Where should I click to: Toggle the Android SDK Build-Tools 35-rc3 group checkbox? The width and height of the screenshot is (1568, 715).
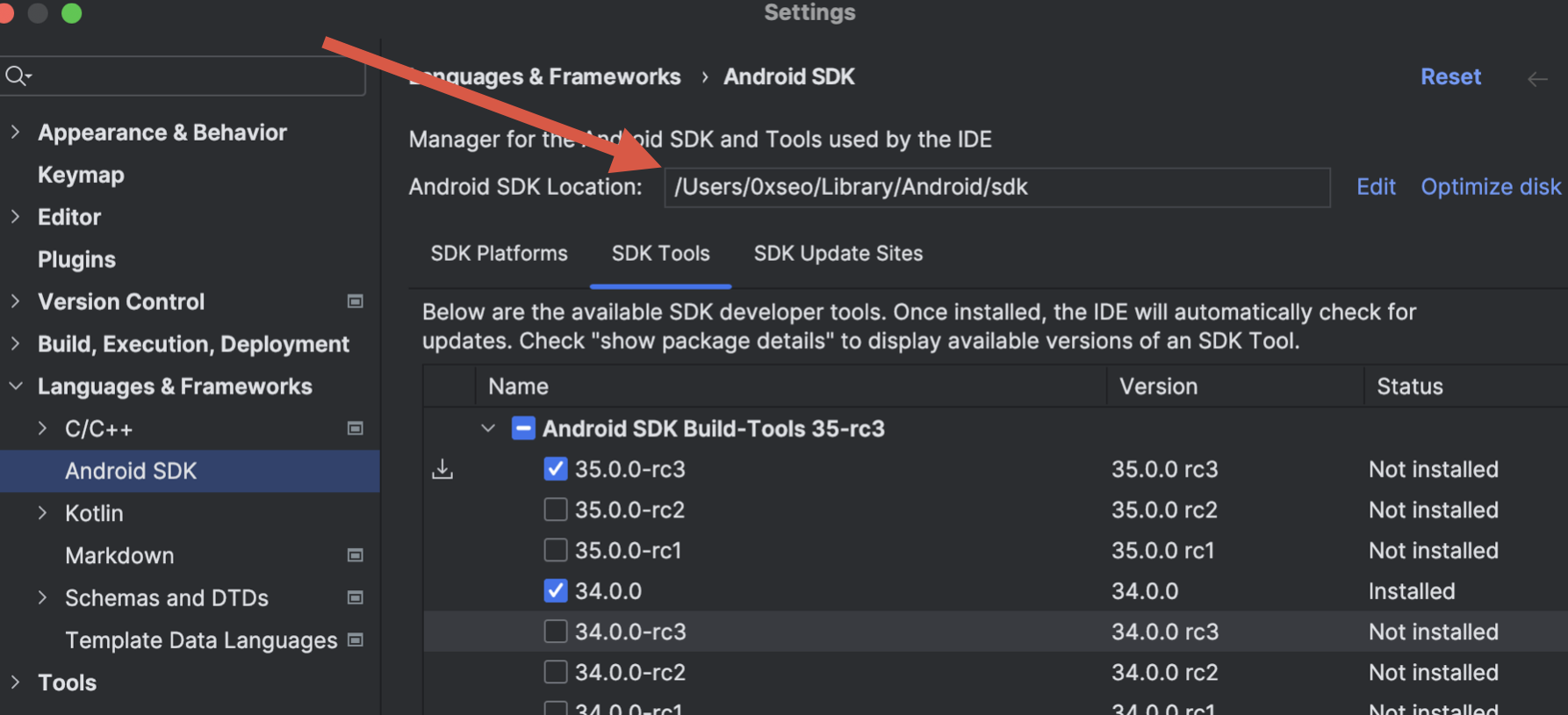pyautogui.click(x=523, y=429)
